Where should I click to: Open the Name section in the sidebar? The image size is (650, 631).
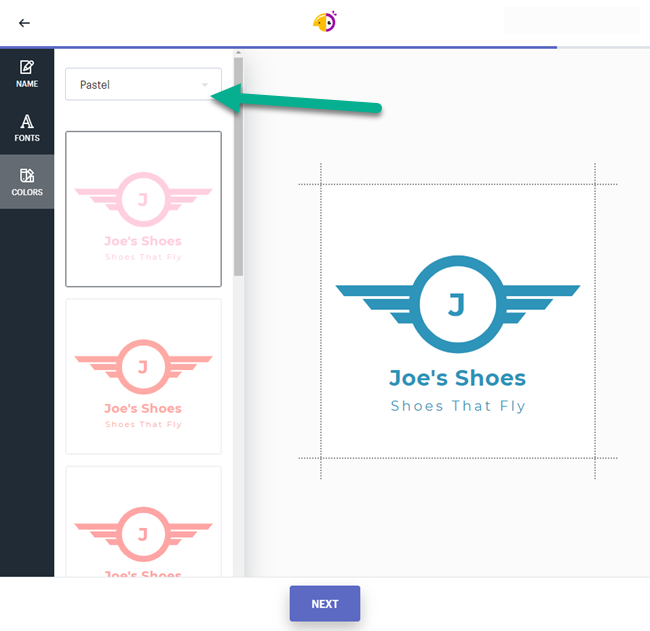click(27, 74)
